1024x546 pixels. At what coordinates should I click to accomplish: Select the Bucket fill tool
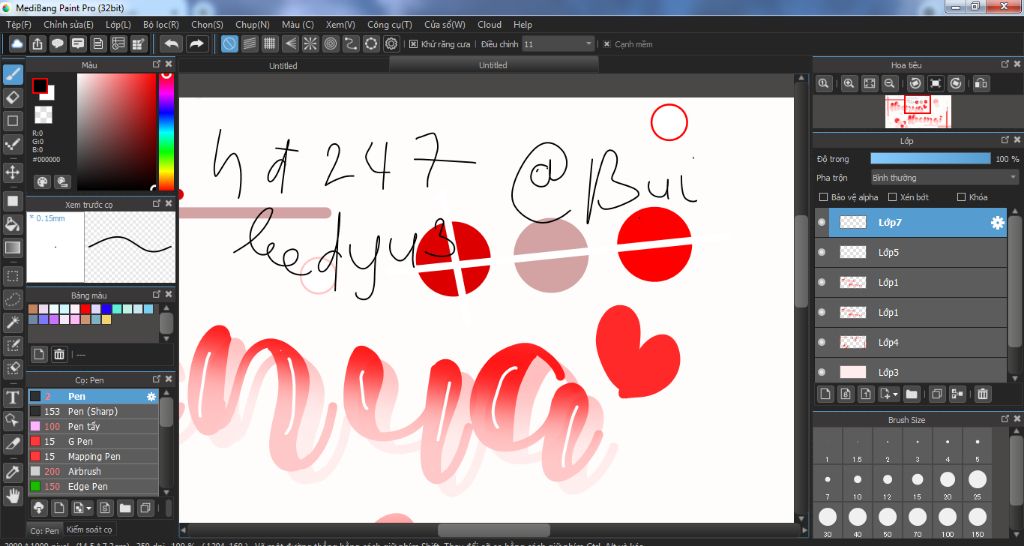(x=12, y=224)
